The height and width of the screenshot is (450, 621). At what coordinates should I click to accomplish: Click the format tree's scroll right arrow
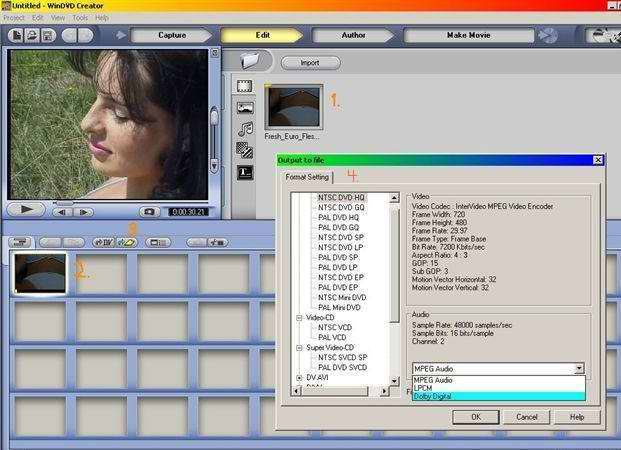[x=384, y=391]
